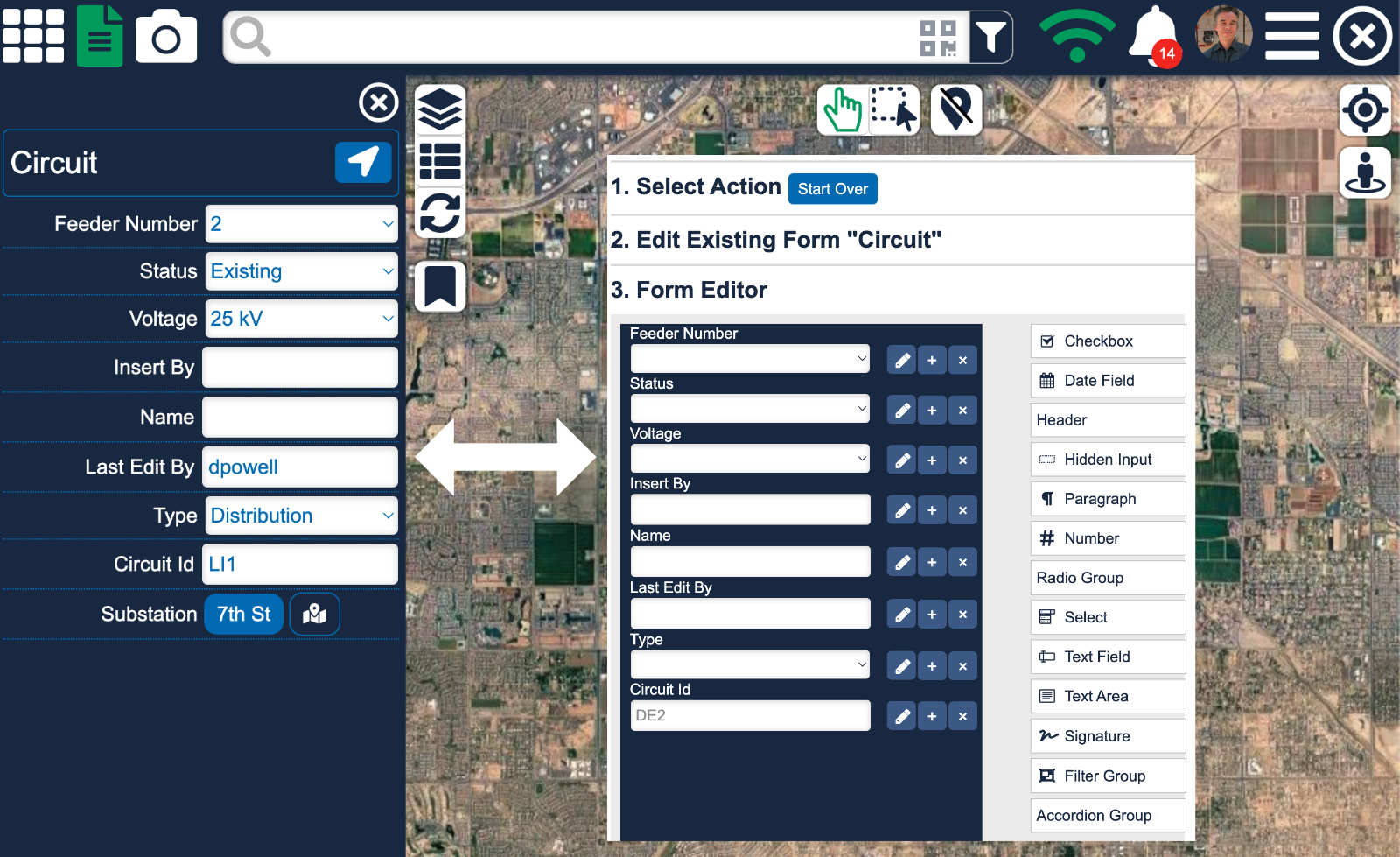The width and height of the screenshot is (1400, 857).
Task: Open the map icon beside the Substation field
Action: [x=314, y=614]
